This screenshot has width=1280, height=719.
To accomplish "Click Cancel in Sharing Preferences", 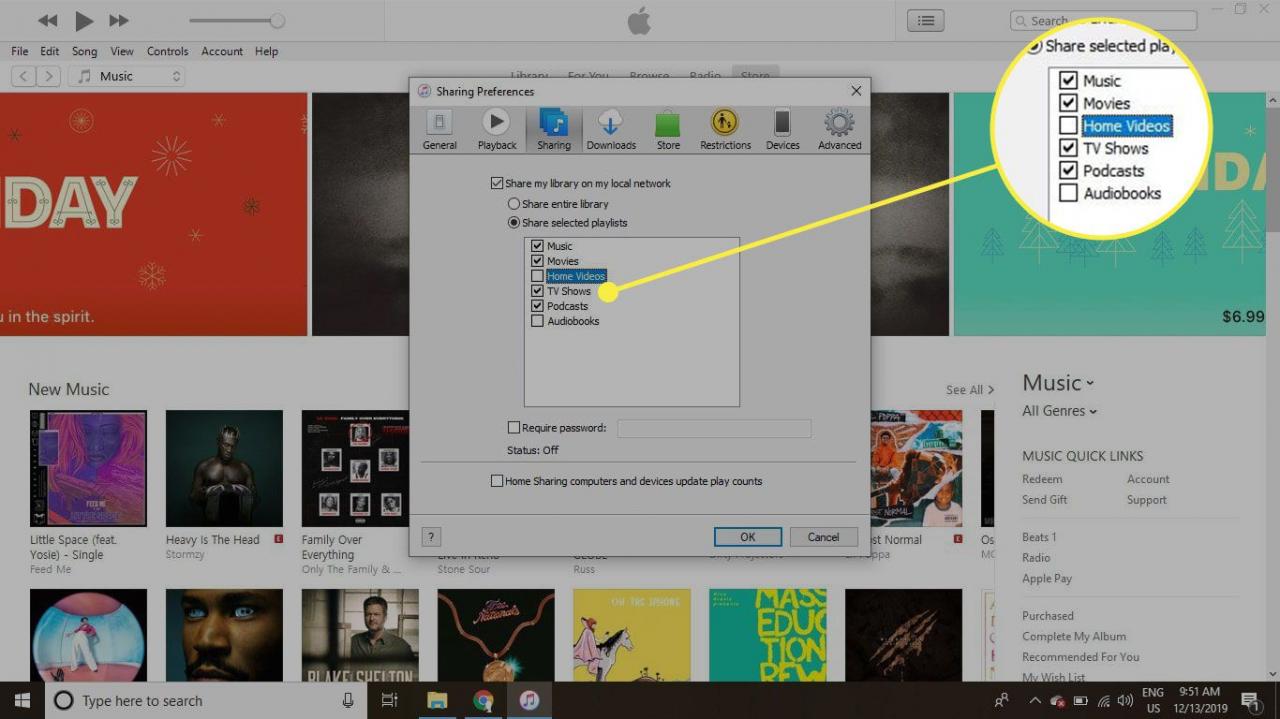I will tap(824, 537).
